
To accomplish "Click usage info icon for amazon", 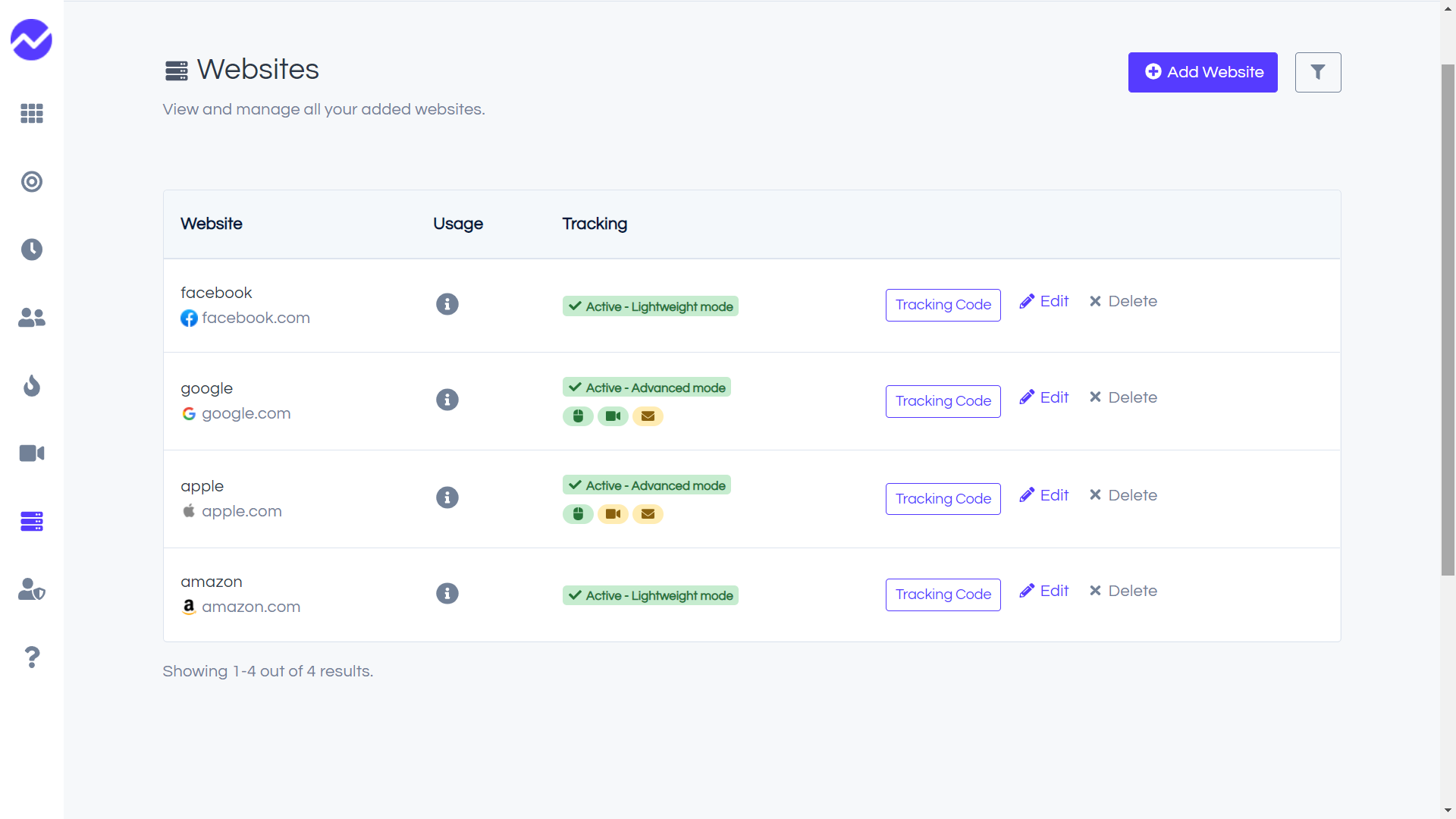I will coord(447,593).
